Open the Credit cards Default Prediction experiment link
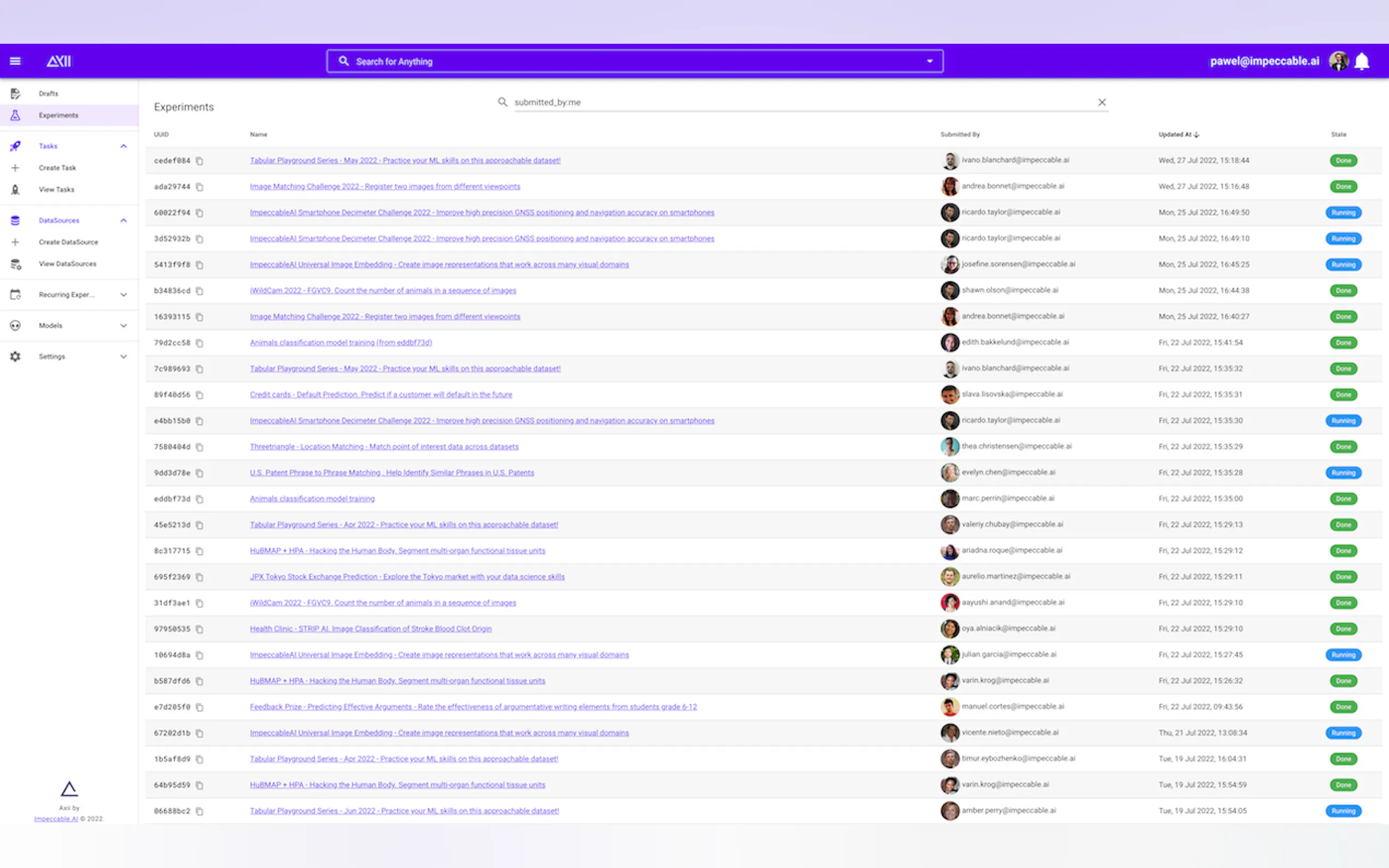This screenshot has height=868, width=1389. (381, 395)
